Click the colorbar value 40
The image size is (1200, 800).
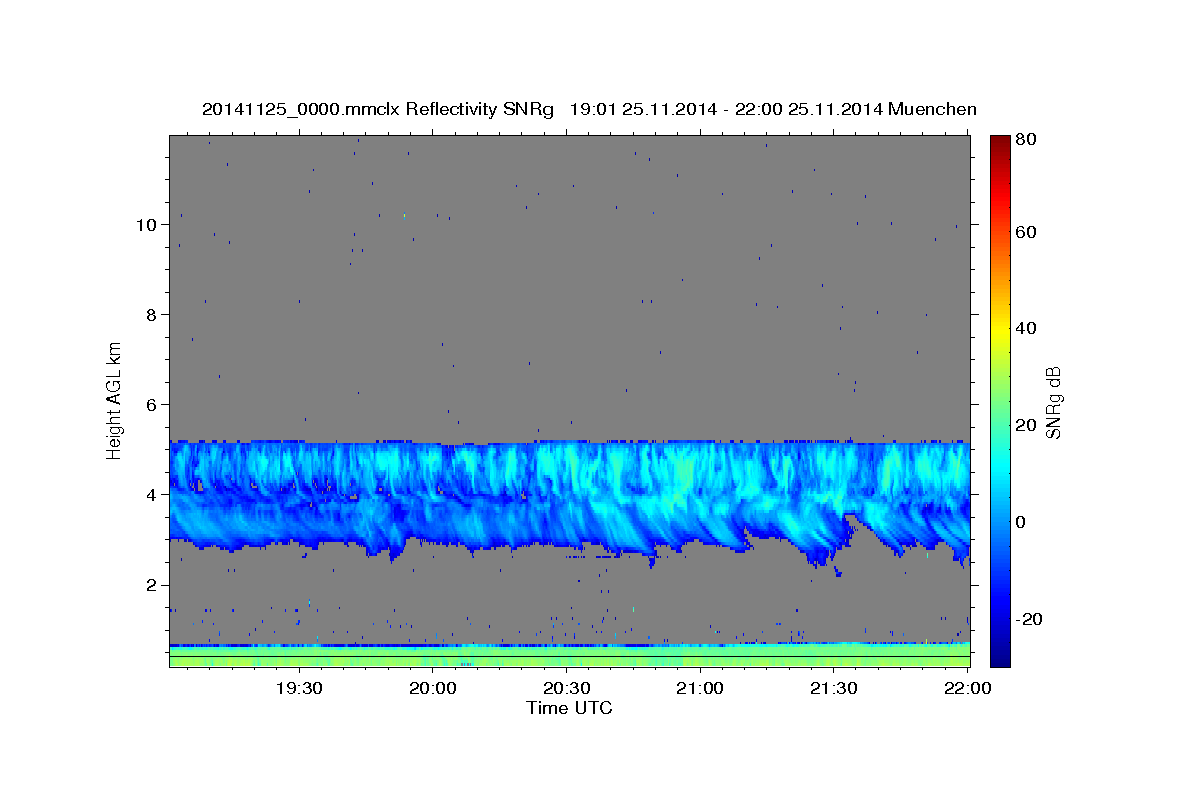[1025, 328]
